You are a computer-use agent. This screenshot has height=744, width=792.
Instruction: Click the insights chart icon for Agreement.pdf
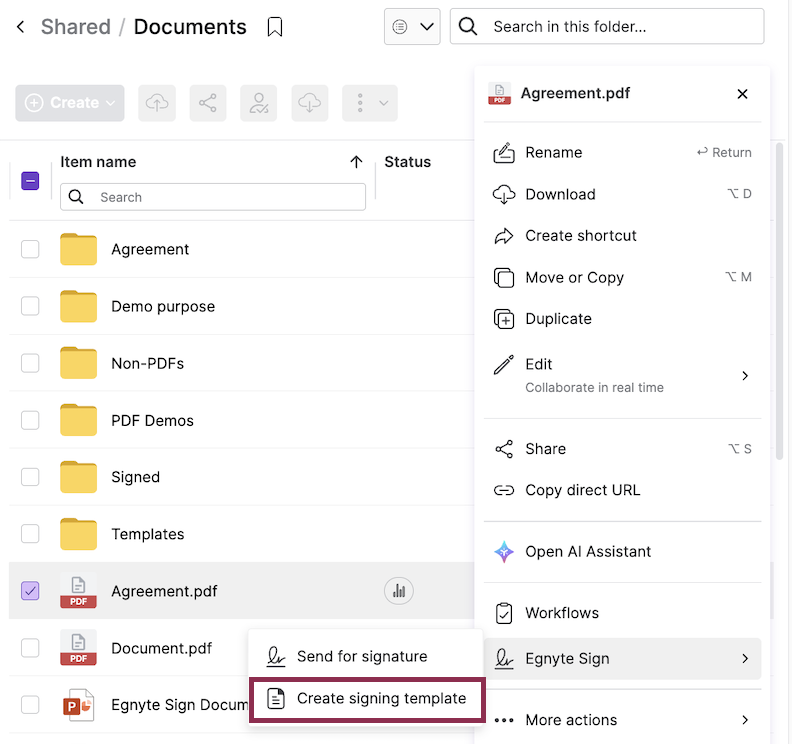(x=399, y=591)
